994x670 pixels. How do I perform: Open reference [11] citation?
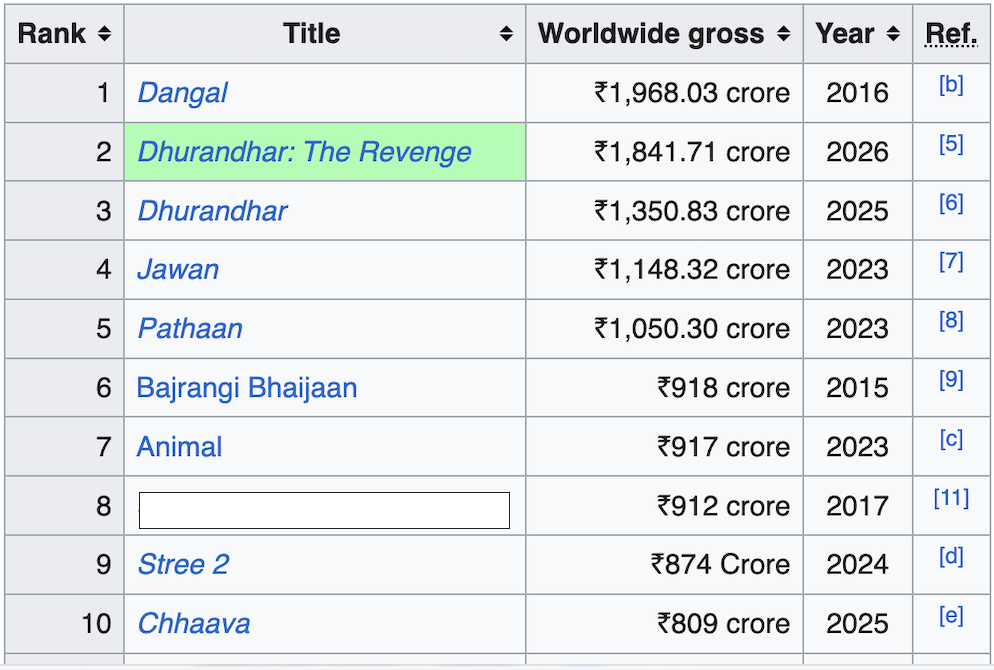click(951, 498)
